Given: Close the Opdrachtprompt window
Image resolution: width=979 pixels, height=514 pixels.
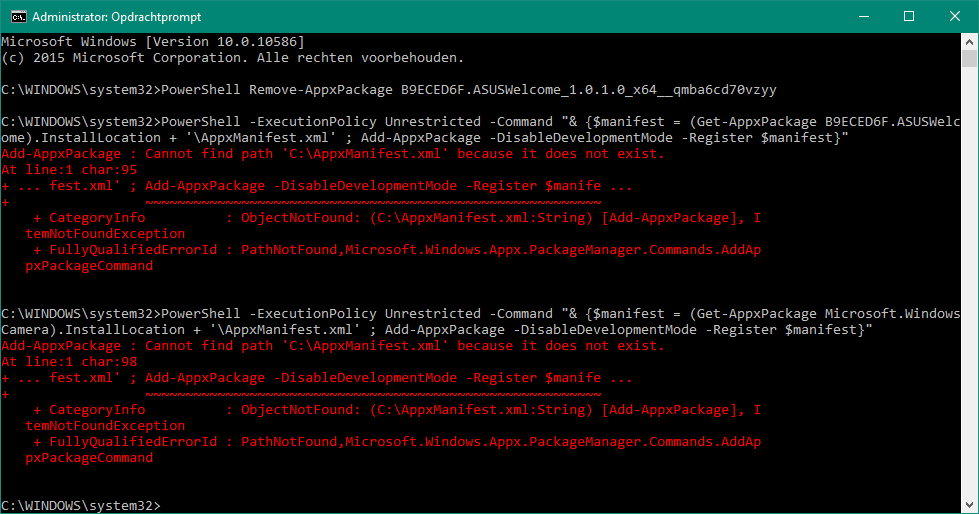Looking at the screenshot, I should 955,16.
